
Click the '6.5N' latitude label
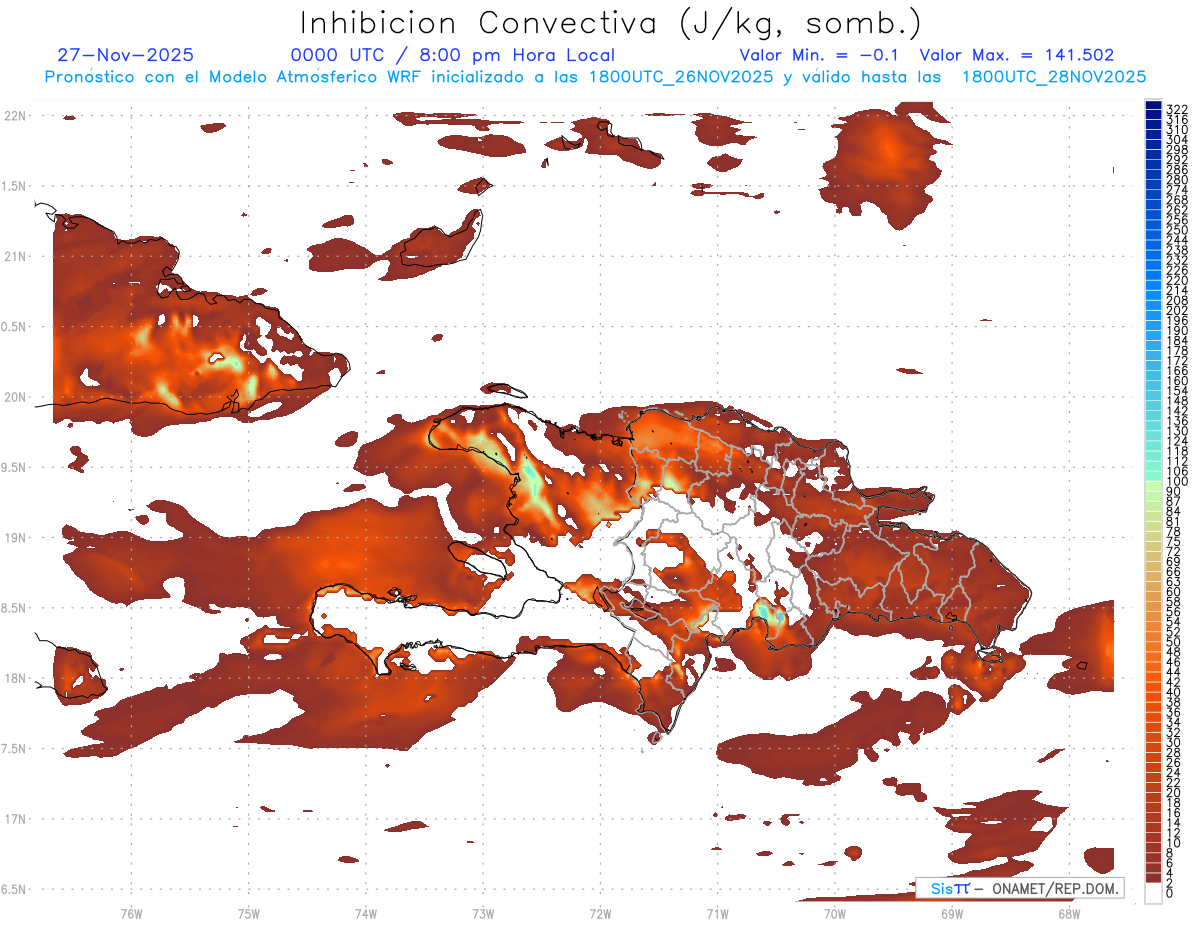coord(14,889)
